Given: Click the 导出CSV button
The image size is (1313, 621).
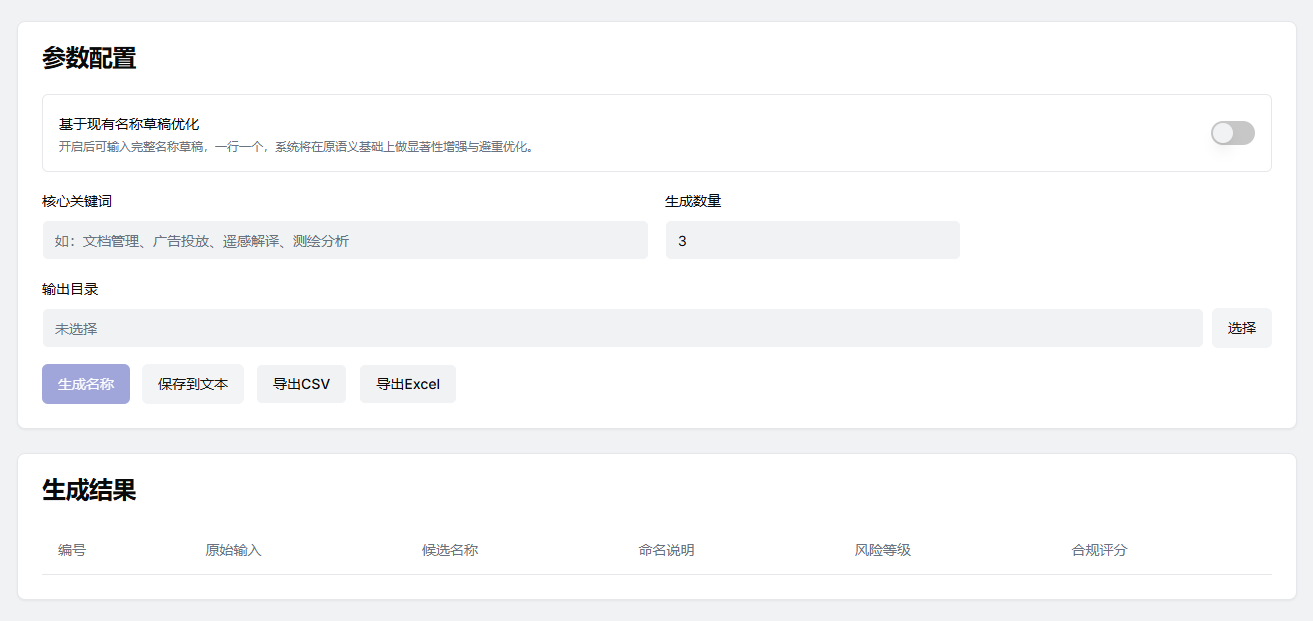Looking at the screenshot, I should point(301,384).
